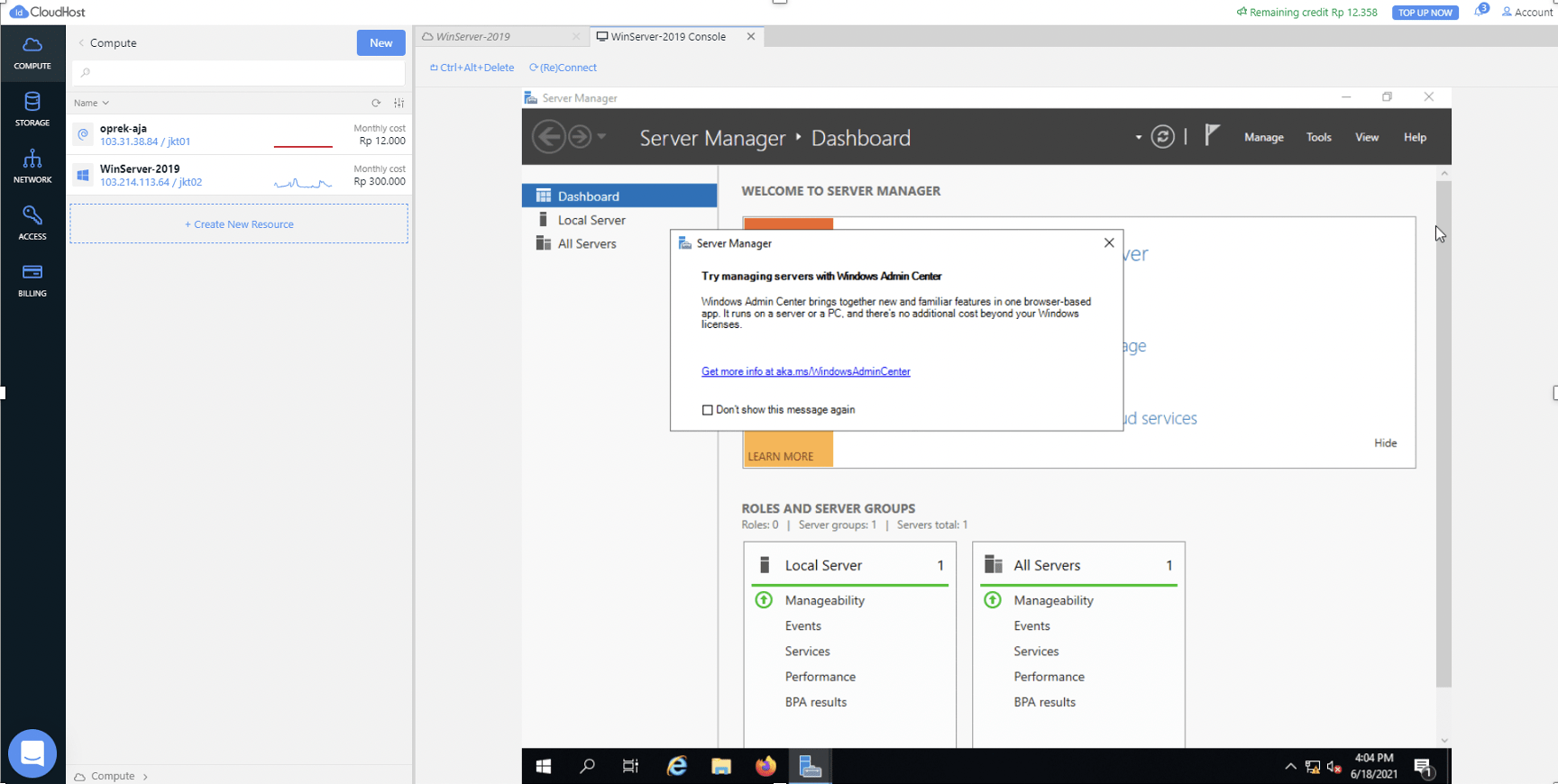
Task: Open the Tools menu
Action: [1318, 137]
